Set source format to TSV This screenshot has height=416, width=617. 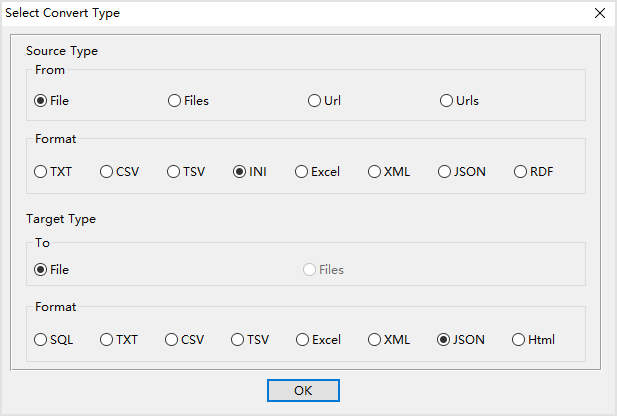click(x=174, y=171)
